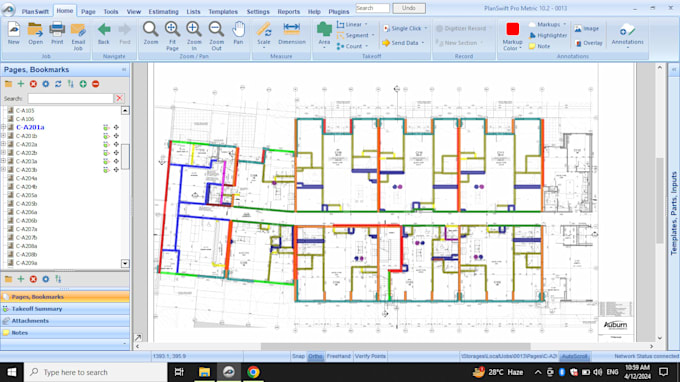
Task: Open the Page ribbon tab
Action: (x=88, y=12)
